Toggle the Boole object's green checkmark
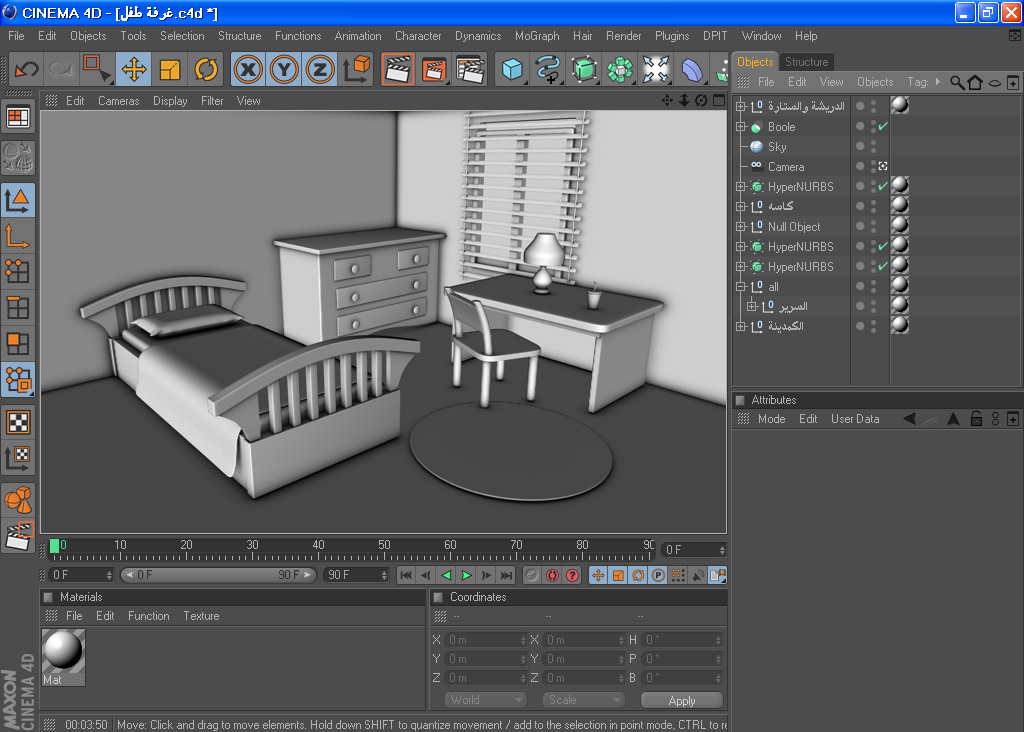Viewport: 1024px width, 732px height. pyautogui.click(x=883, y=126)
